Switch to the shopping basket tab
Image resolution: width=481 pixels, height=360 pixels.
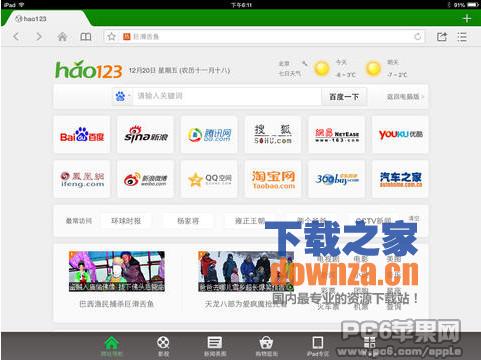point(266,347)
